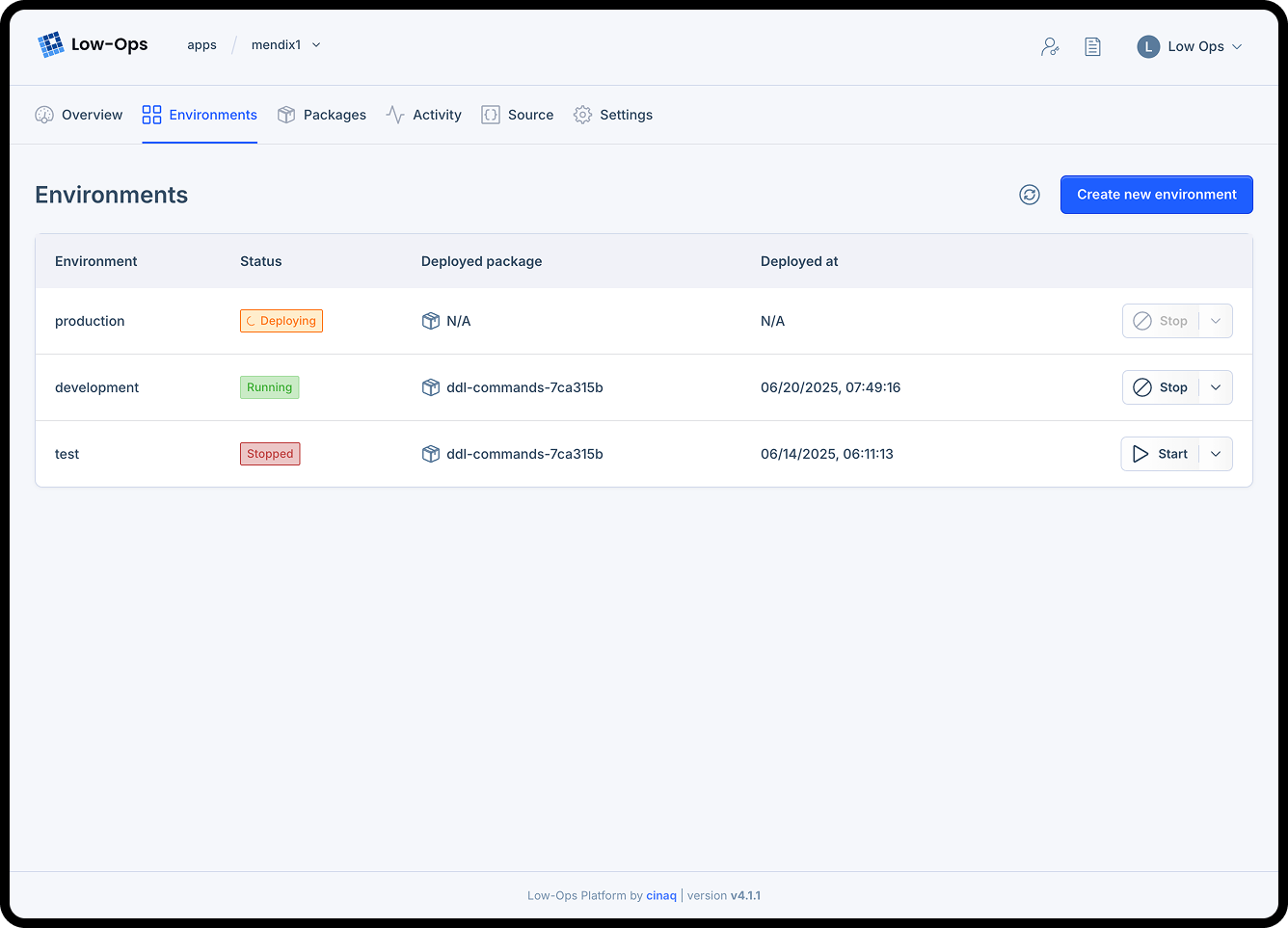
Task: Click the documentation/logs document icon
Action: pos(1092,45)
